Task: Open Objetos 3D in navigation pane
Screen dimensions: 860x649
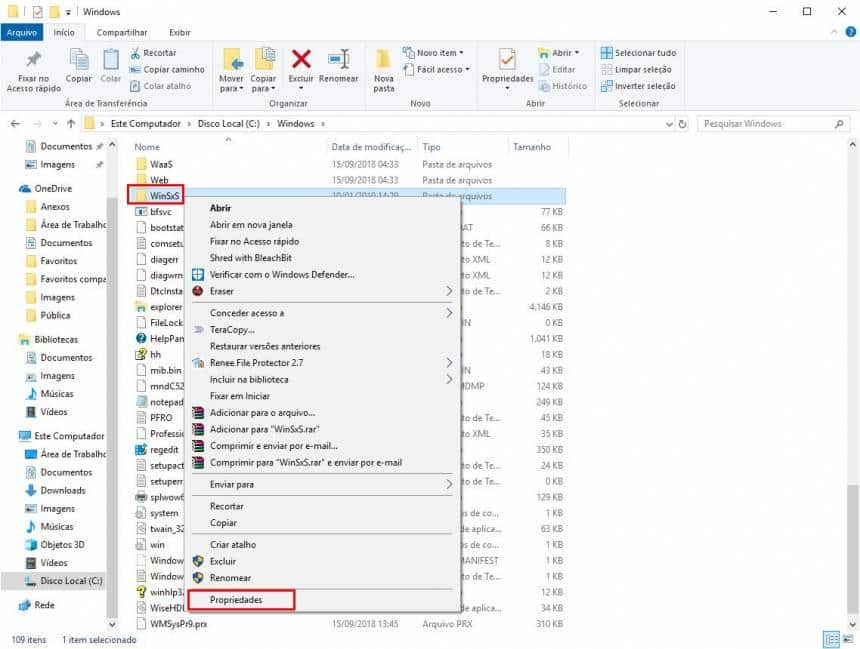Action: tap(55, 545)
